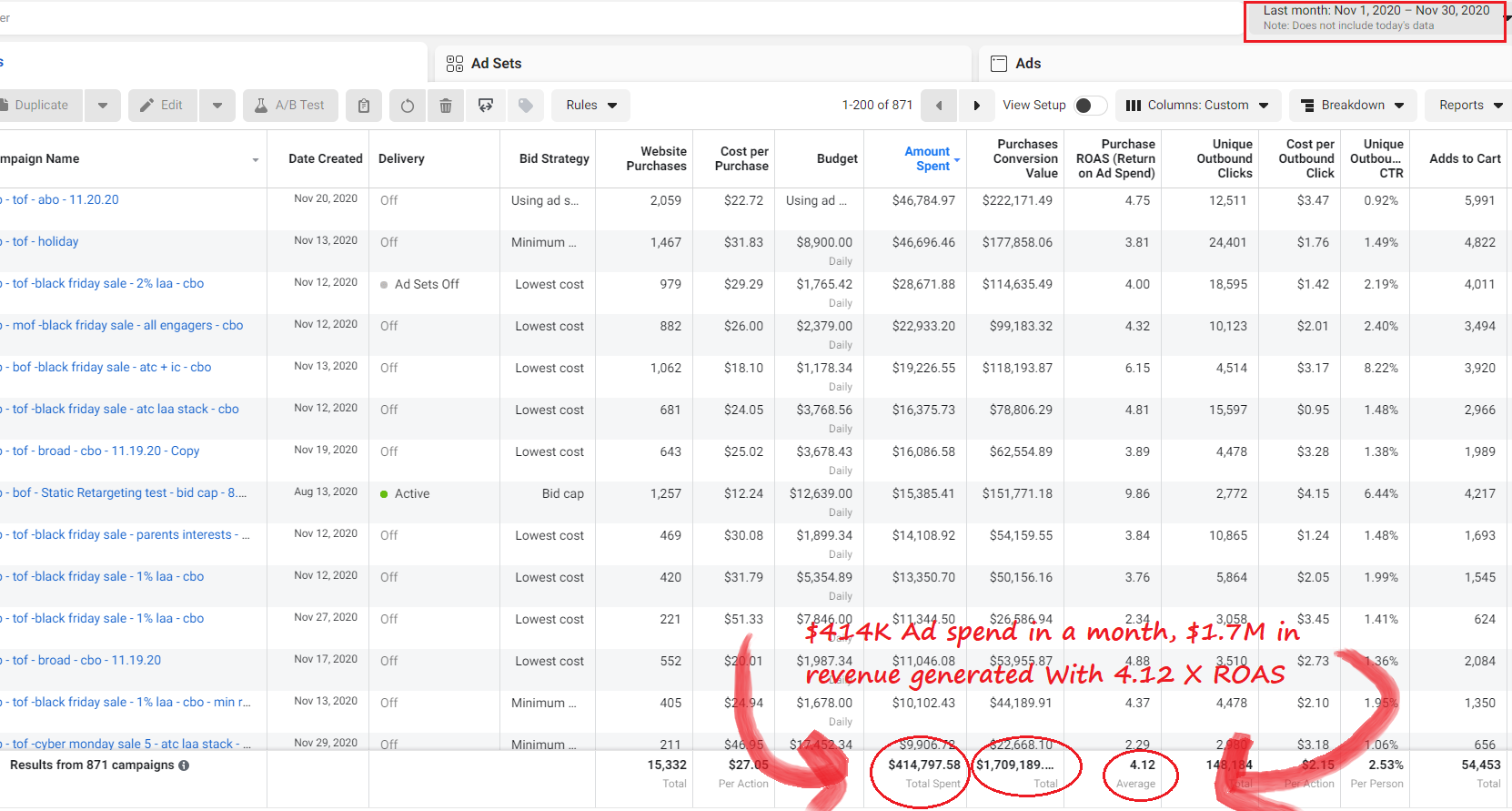Click the 2,059 website purchases cell
1512x811 pixels.
(666, 200)
